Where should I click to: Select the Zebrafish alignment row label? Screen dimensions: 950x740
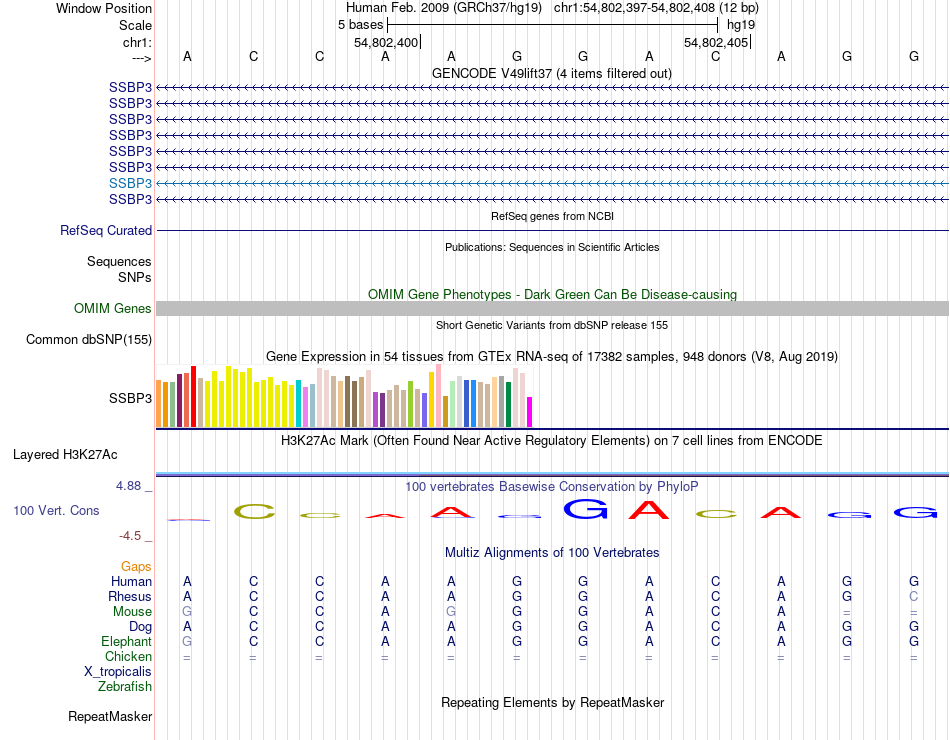(125, 687)
